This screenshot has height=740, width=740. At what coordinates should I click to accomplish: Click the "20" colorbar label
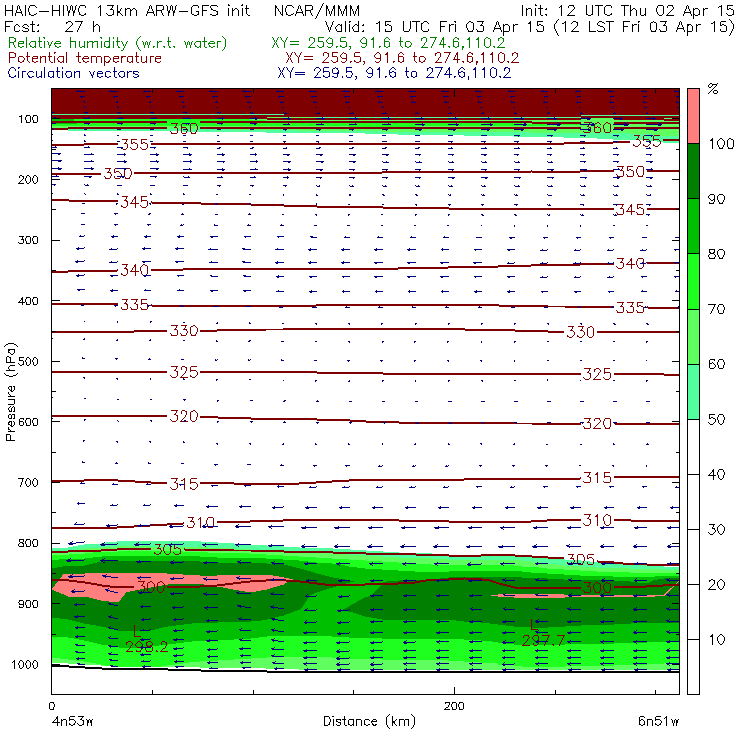pyautogui.click(x=716, y=585)
